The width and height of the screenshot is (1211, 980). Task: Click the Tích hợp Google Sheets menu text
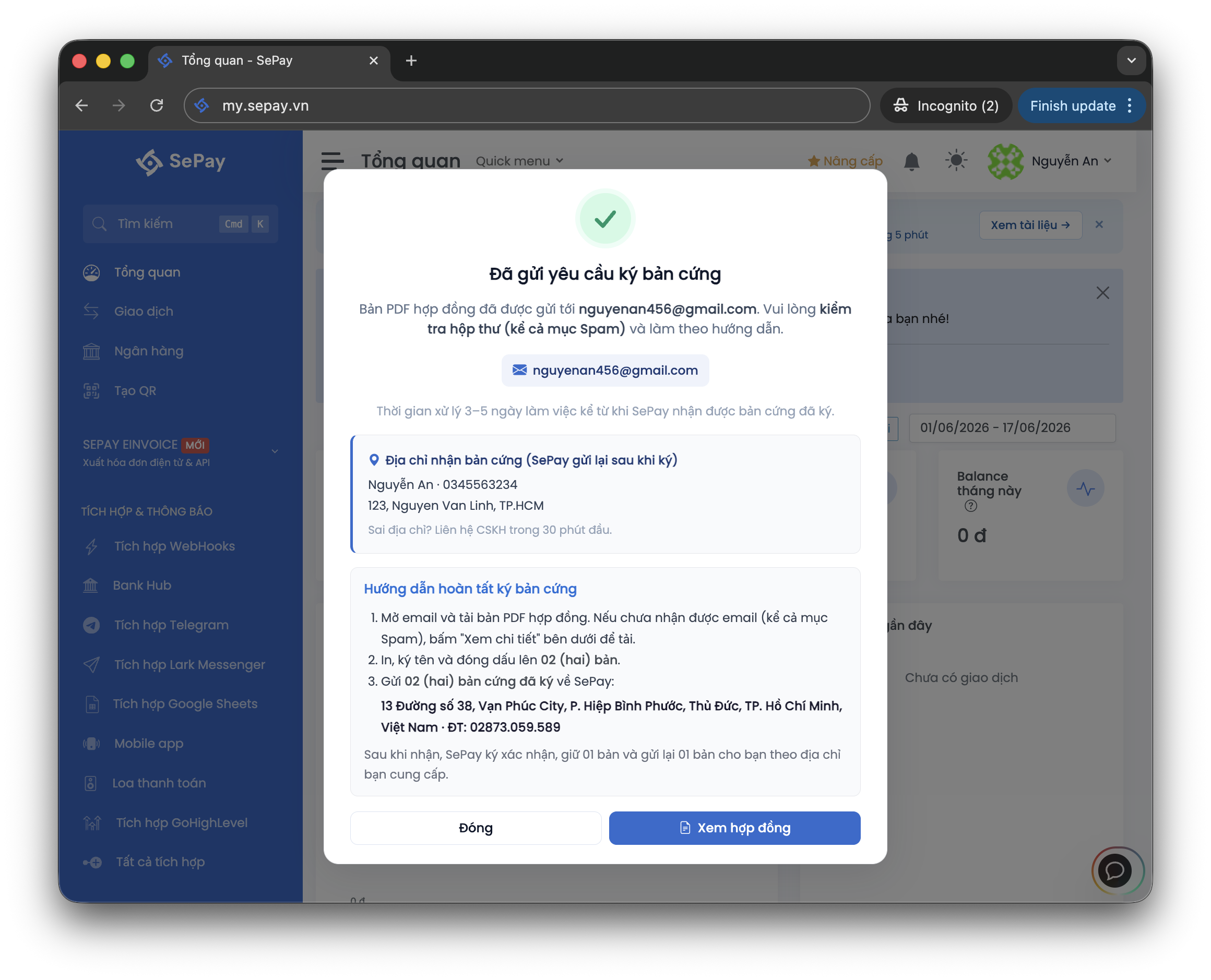pyautogui.click(x=185, y=704)
